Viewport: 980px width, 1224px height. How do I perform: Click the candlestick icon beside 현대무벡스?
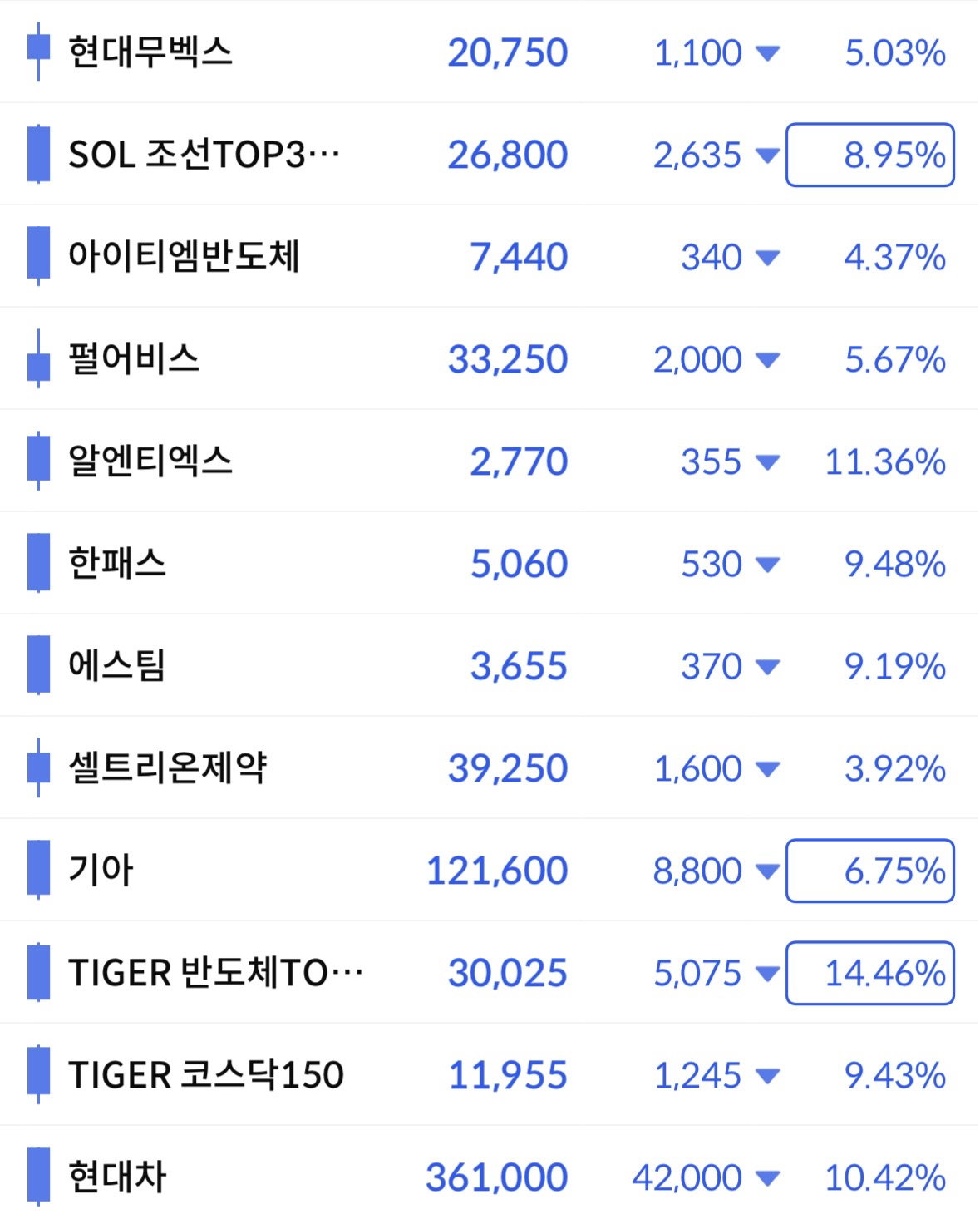tap(38, 52)
